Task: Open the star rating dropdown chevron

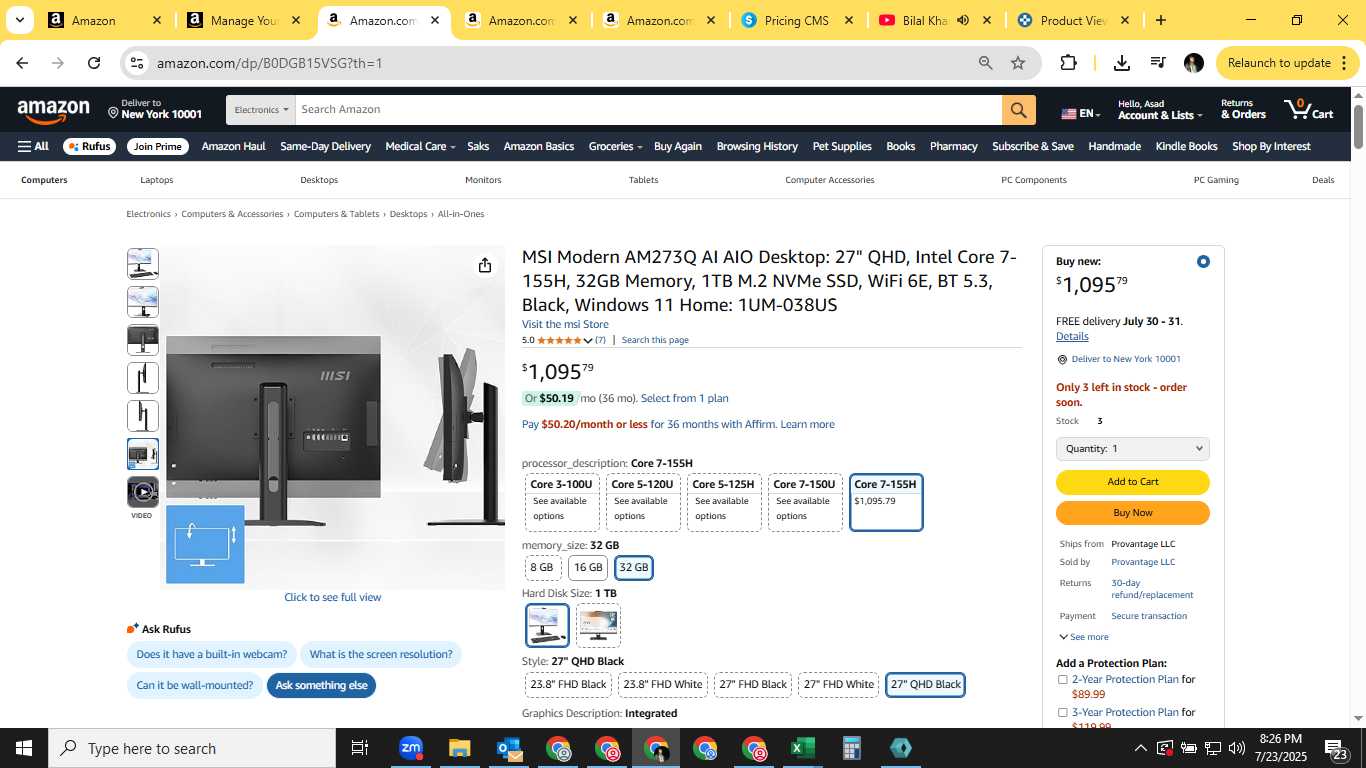Action: click(x=588, y=341)
